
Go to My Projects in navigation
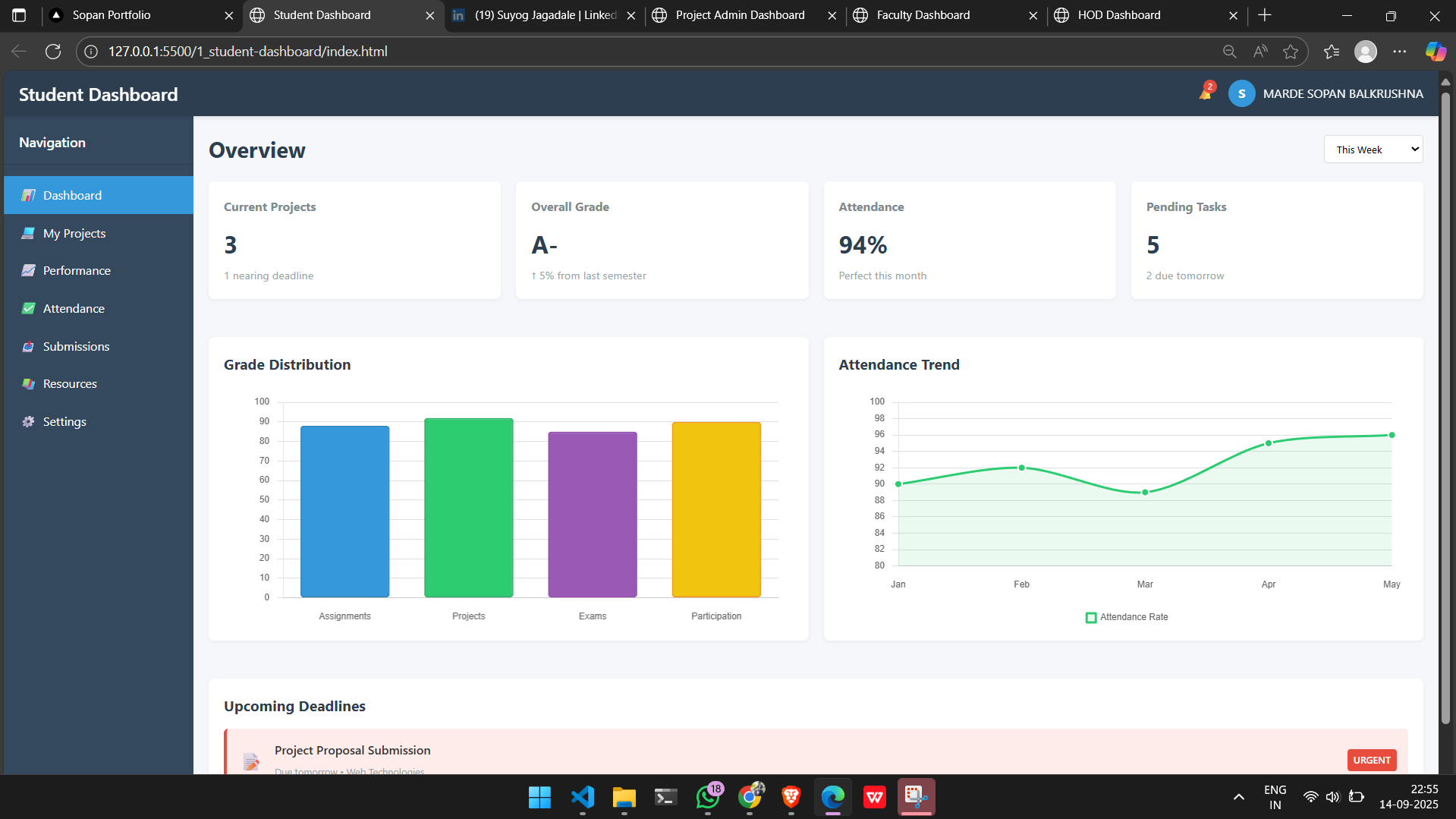99,233
